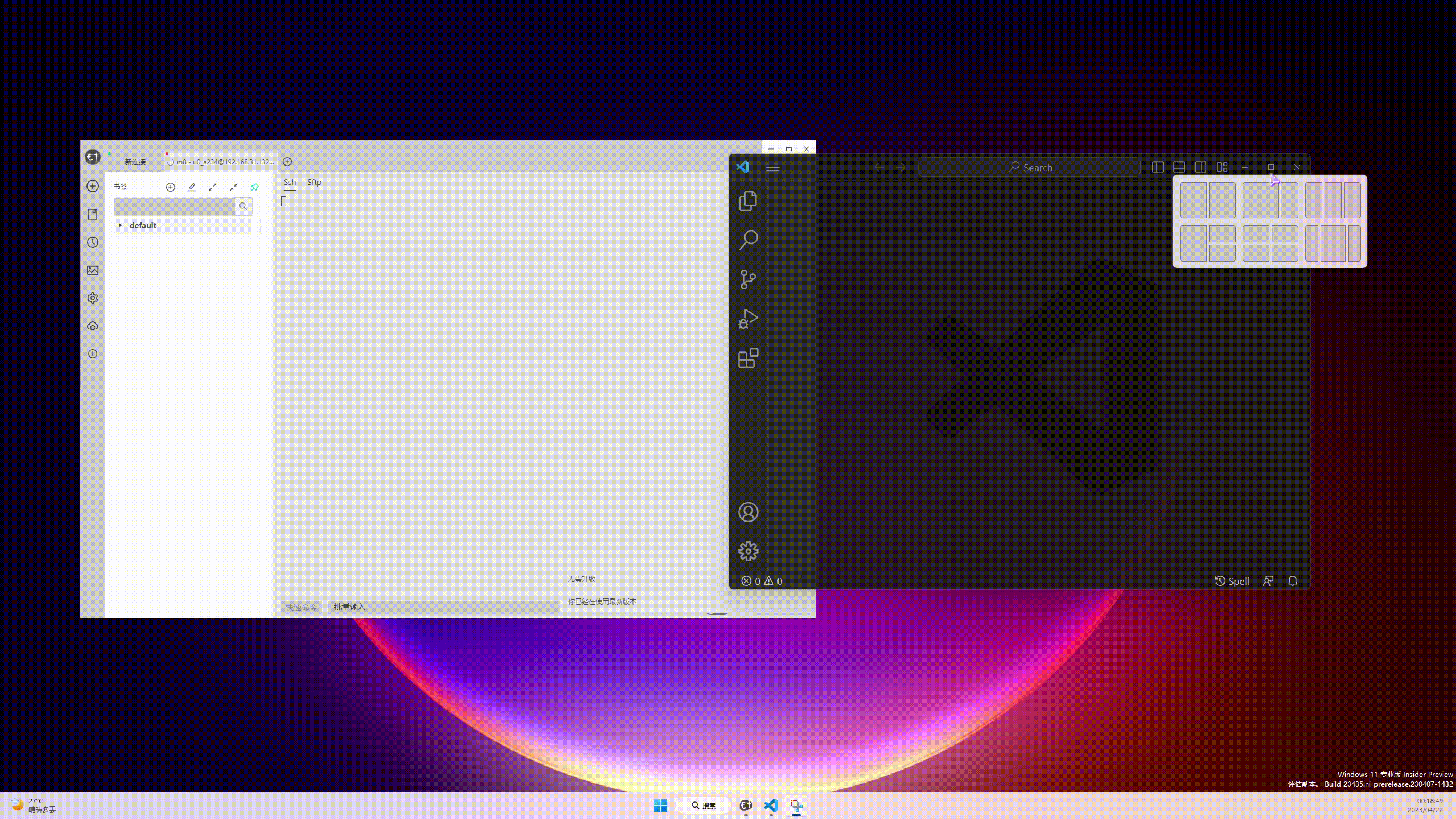Click the edit bookmark pencil icon

[192, 187]
